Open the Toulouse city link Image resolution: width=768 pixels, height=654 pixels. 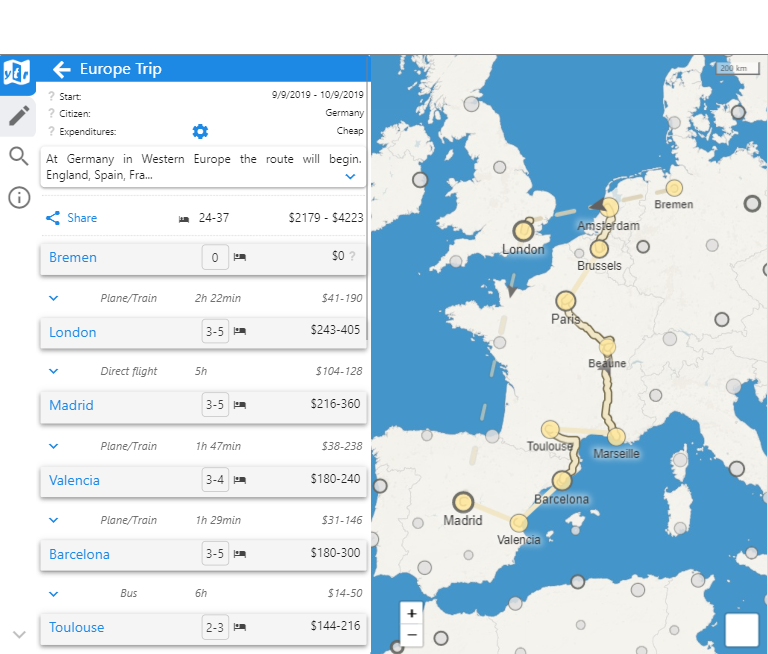76,627
